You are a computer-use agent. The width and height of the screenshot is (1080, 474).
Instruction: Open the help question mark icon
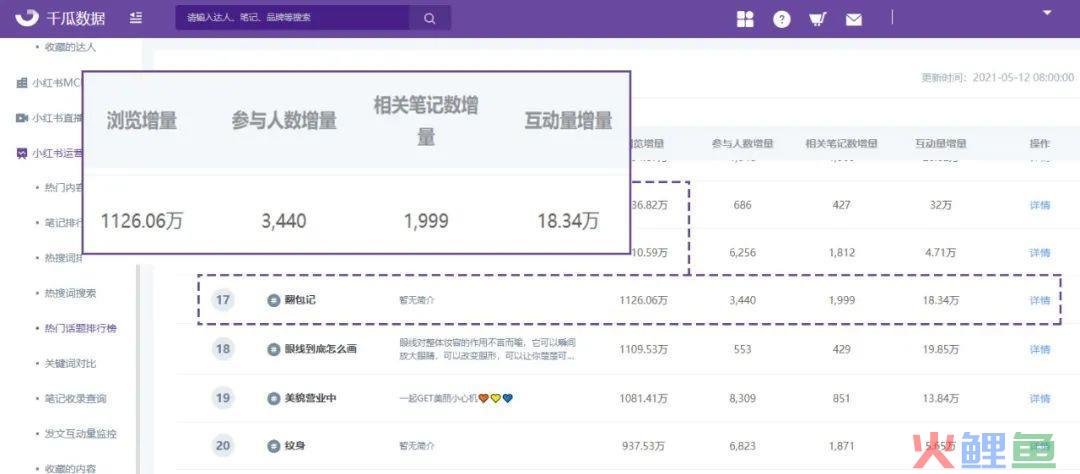point(781,19)
